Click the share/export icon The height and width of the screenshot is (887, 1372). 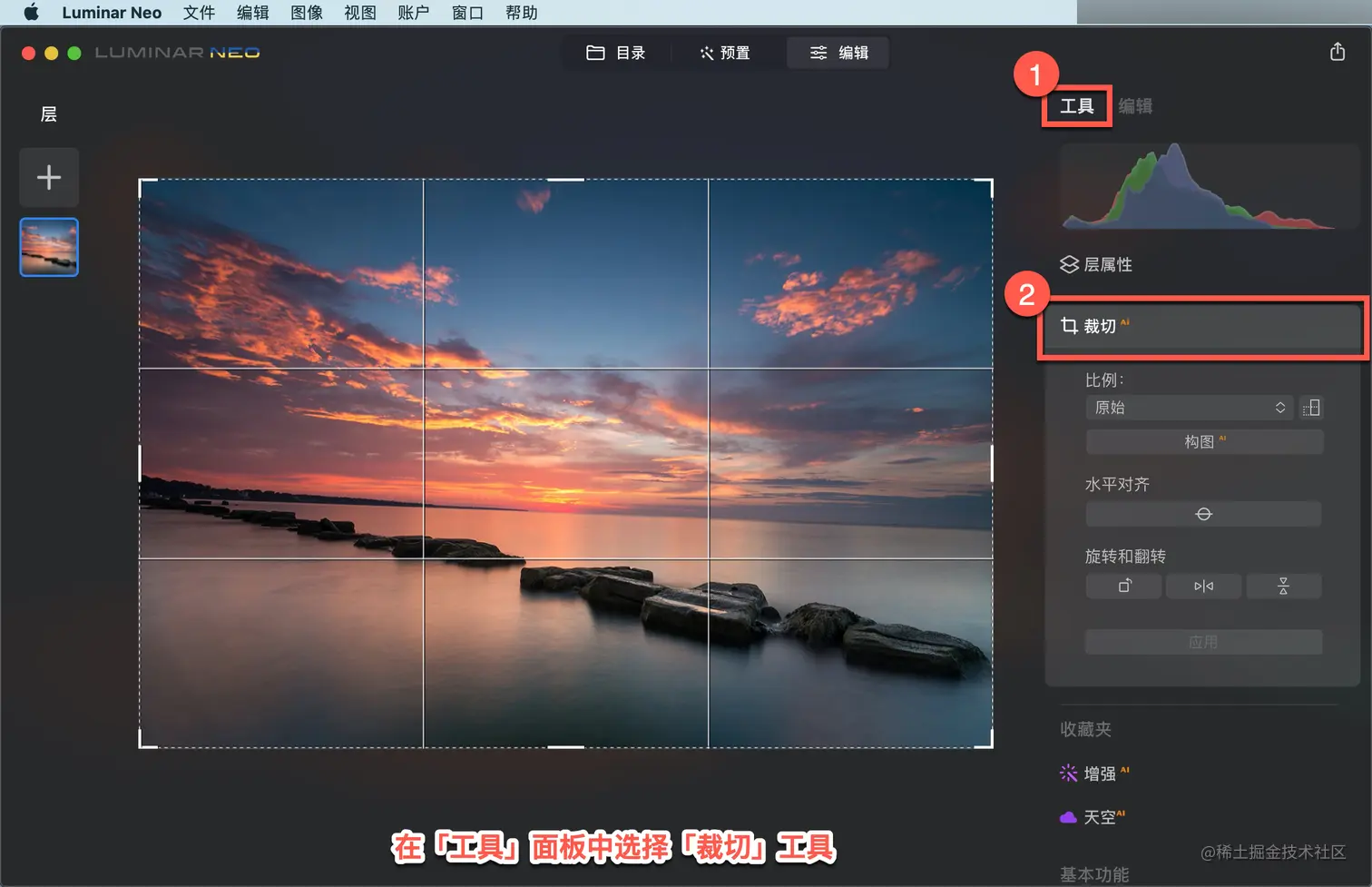point(1338,52)
